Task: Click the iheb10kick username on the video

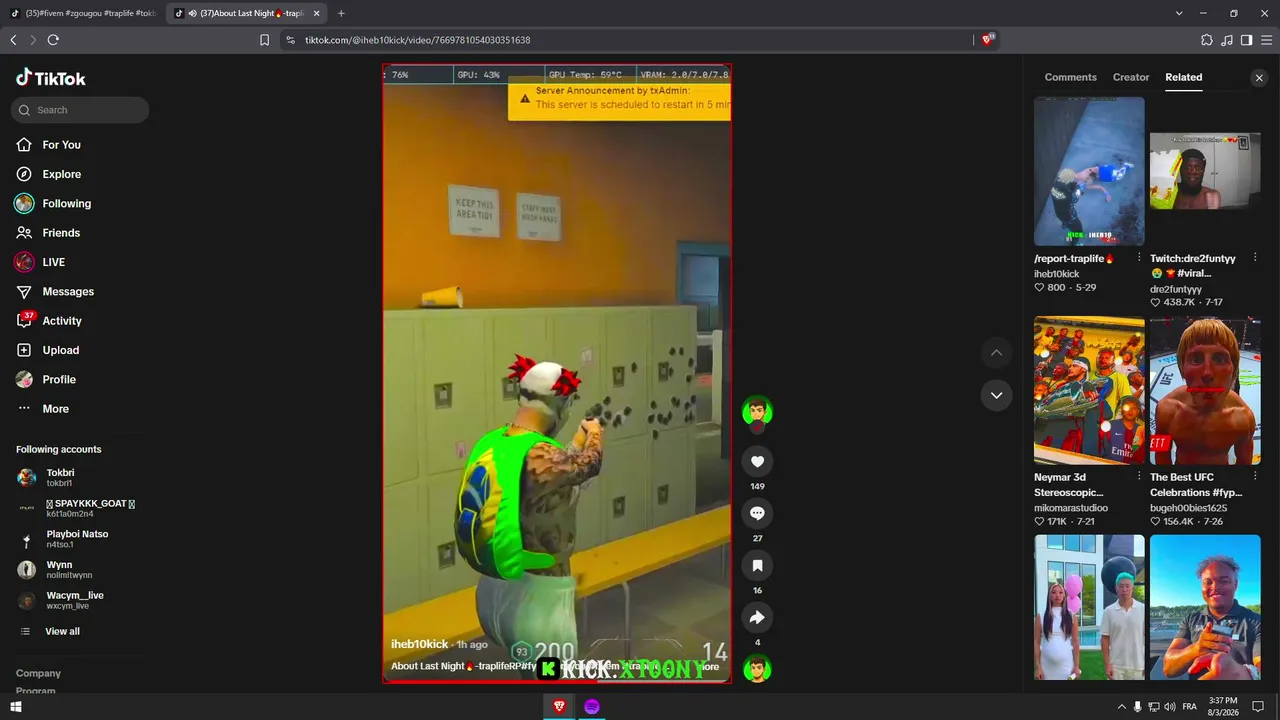Action: (419, 645)
